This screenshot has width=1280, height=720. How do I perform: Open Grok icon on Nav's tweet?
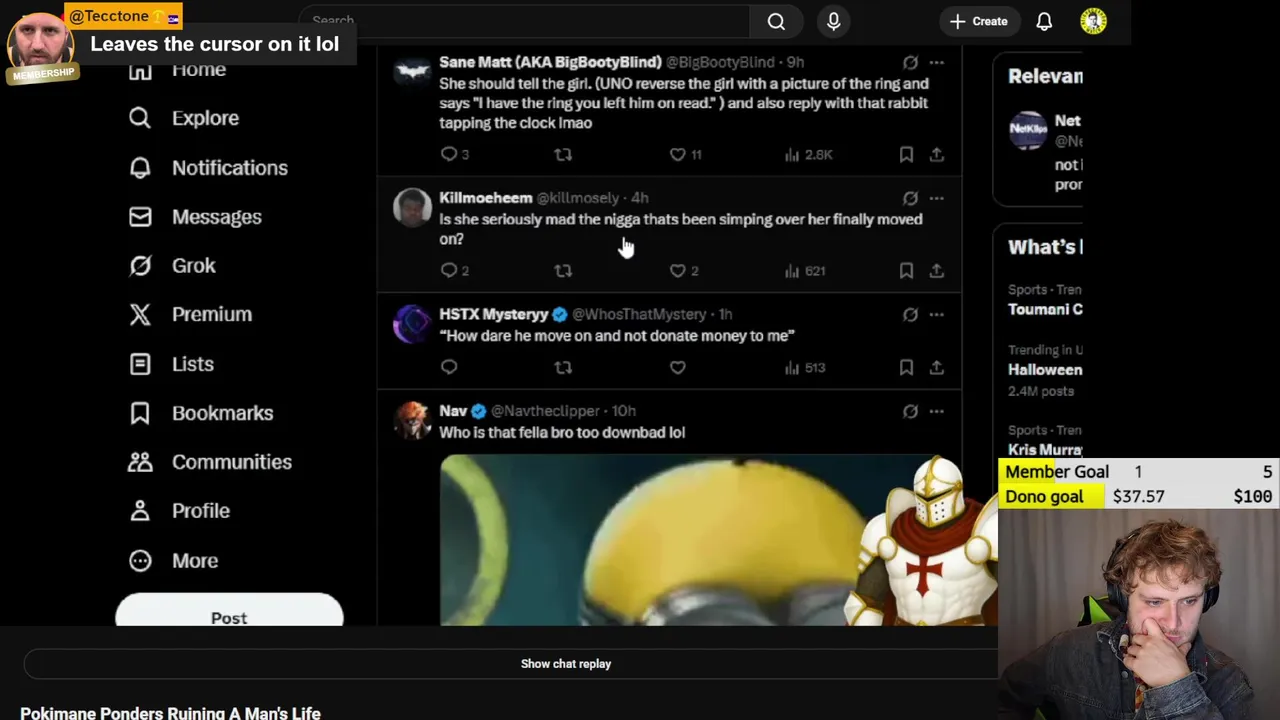[x=910, y=411]
